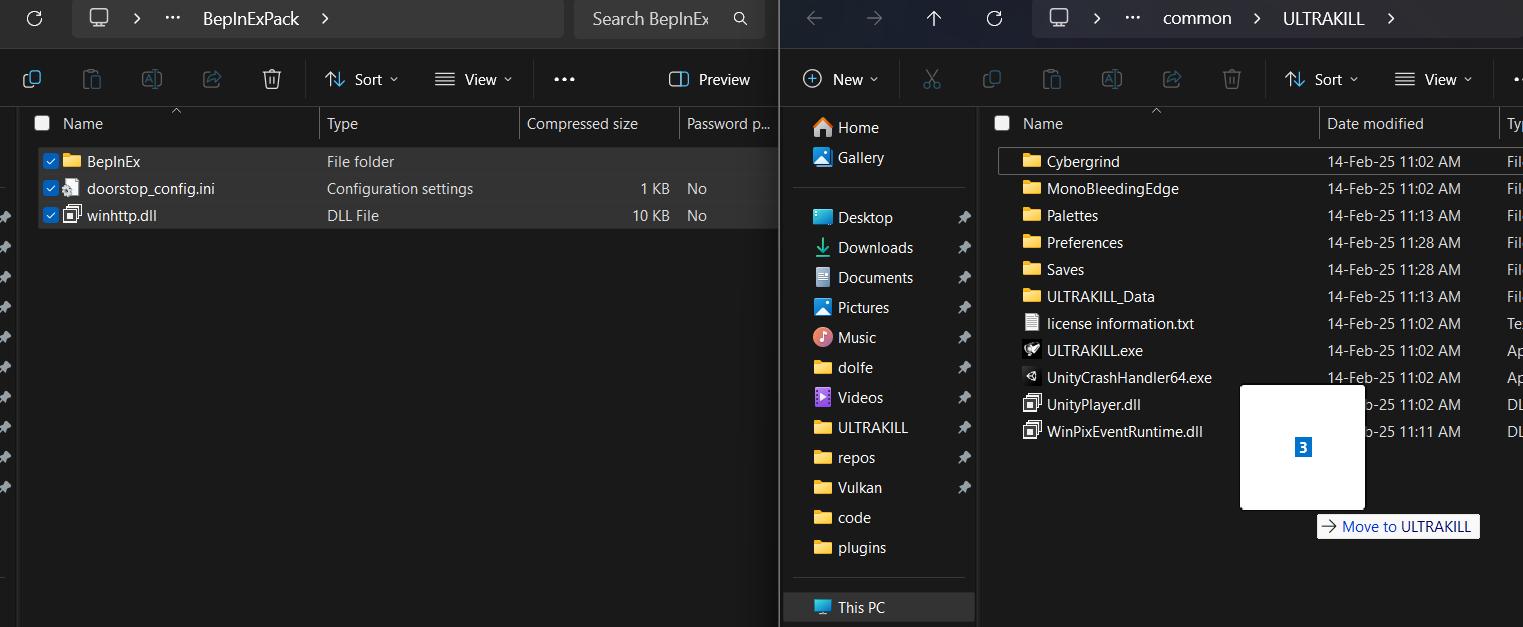
Task: Toggle select-all checkbox in BepInExPack window
Action: point(42,123)
